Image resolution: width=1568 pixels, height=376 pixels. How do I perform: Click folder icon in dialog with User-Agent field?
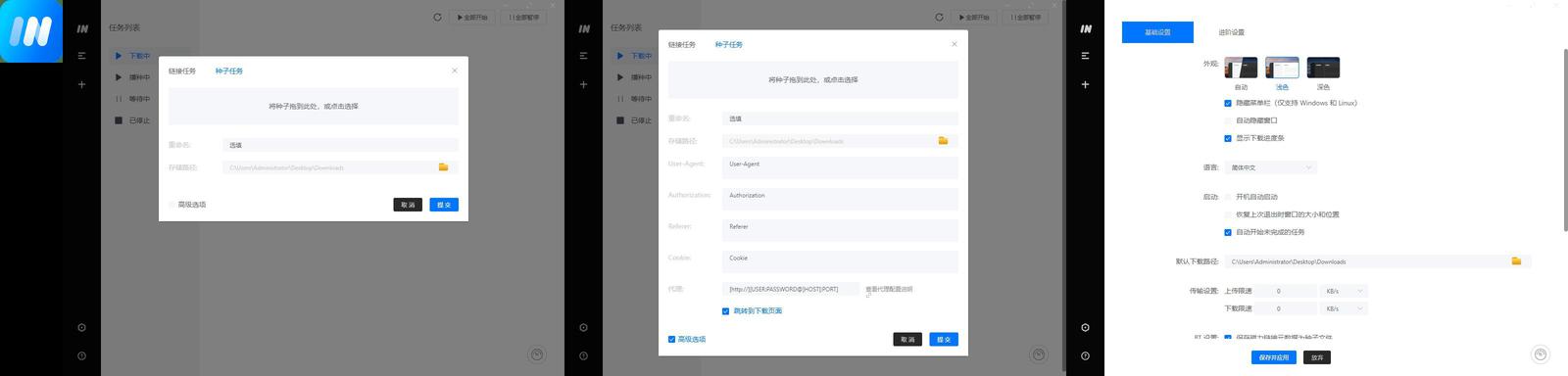pos(943,141)
